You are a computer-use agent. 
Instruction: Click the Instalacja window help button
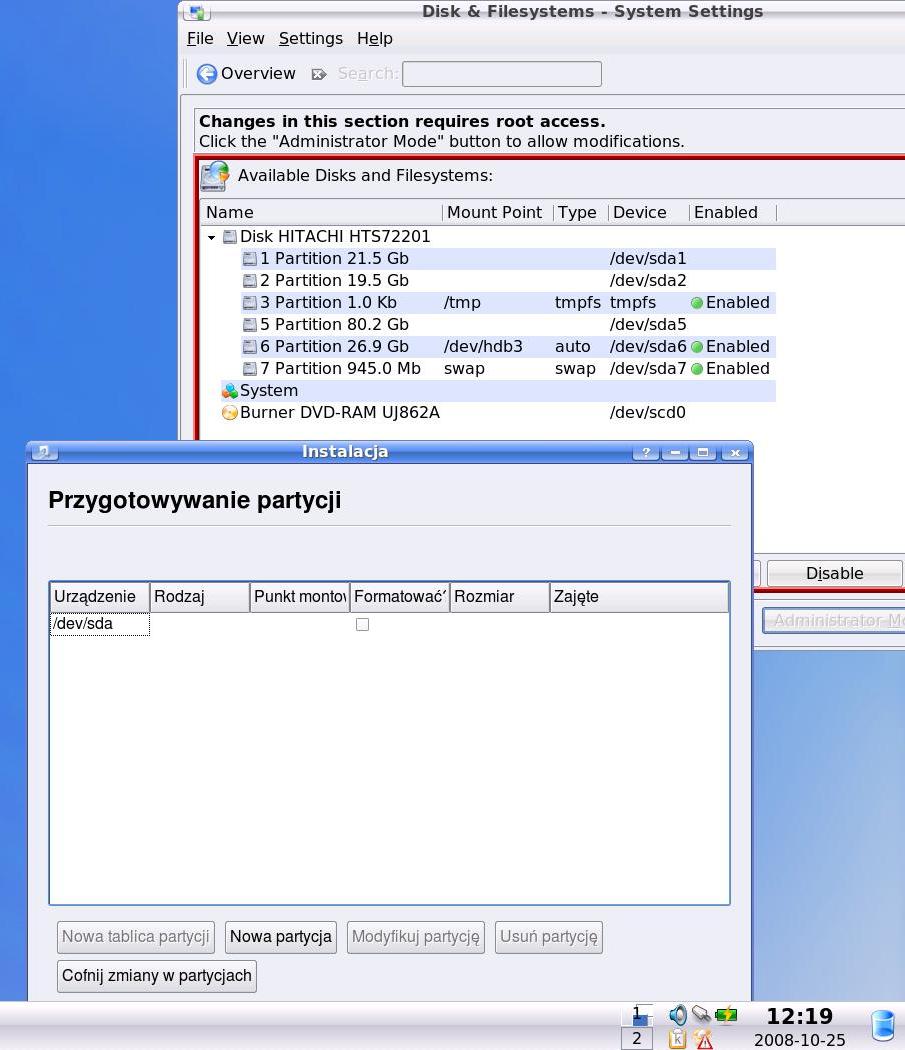(x=646, y=452)
